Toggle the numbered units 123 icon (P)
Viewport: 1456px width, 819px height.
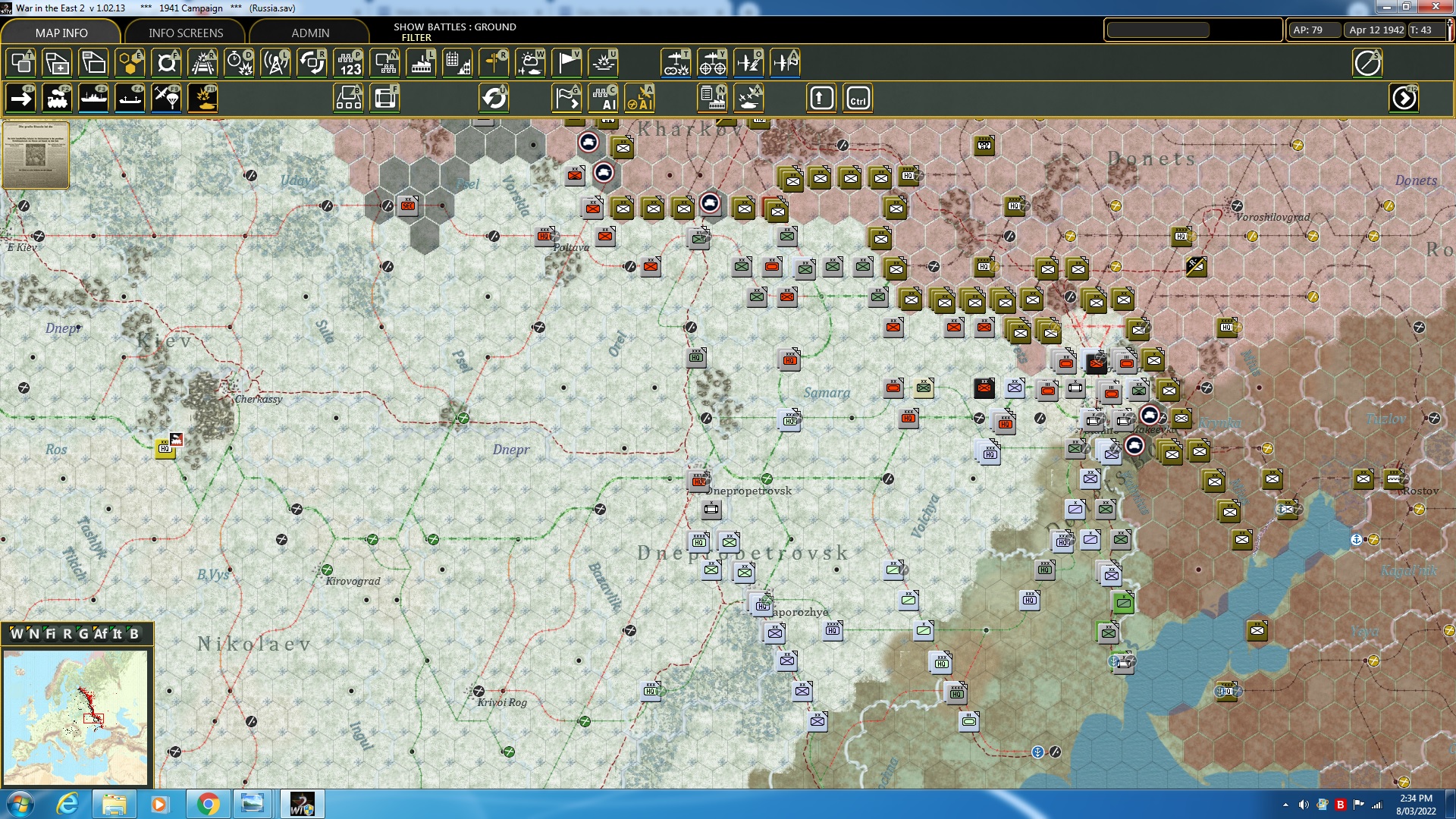pyautogui.click(x=348, y=63)
